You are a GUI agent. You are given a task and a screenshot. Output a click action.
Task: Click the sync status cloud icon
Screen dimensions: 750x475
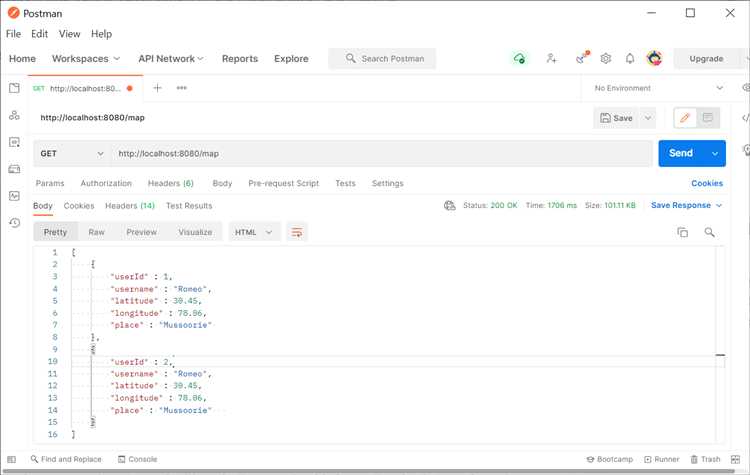(x=518, y=58)
